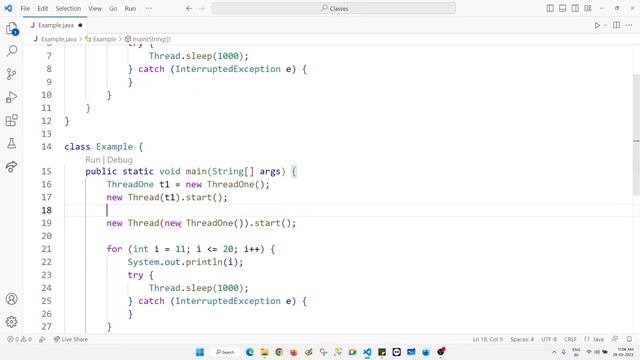This screenshot has height=360, width=640.
Task: Click the taskbar Search box
Action: point(226,352)
